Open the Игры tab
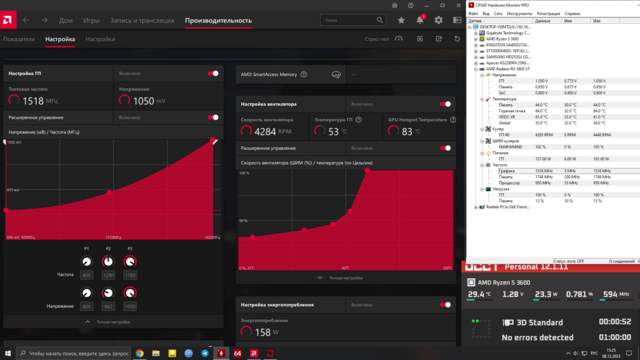 point(91,20)
